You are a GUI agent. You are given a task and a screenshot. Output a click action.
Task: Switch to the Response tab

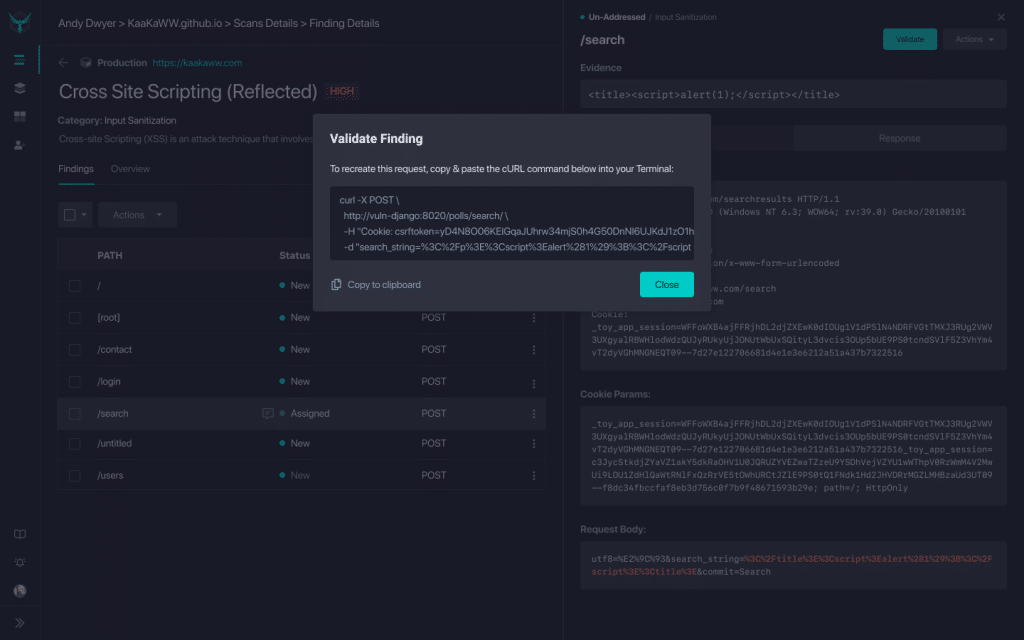899,138
